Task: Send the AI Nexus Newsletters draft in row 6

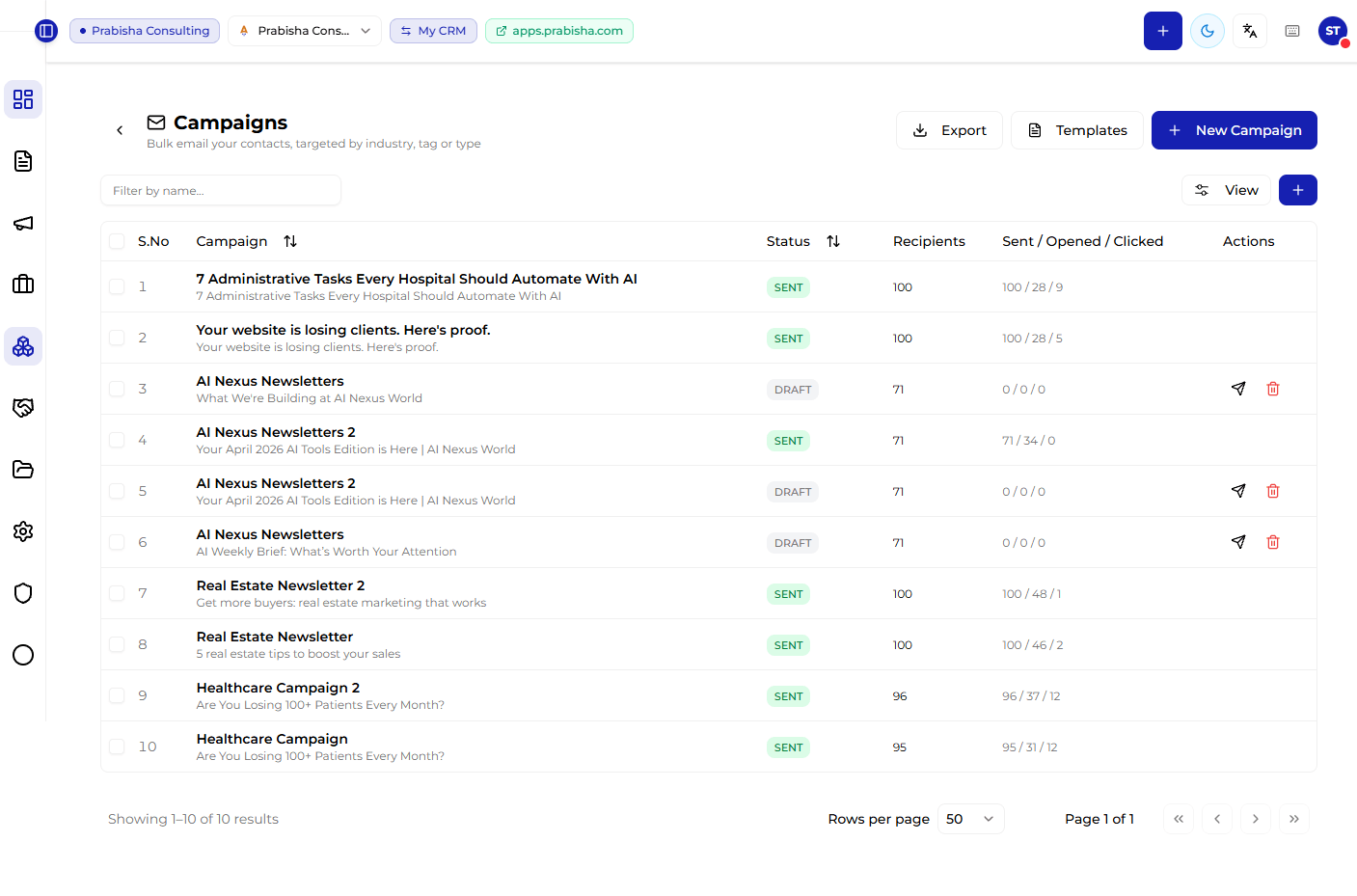Action: pos(1238,542)
